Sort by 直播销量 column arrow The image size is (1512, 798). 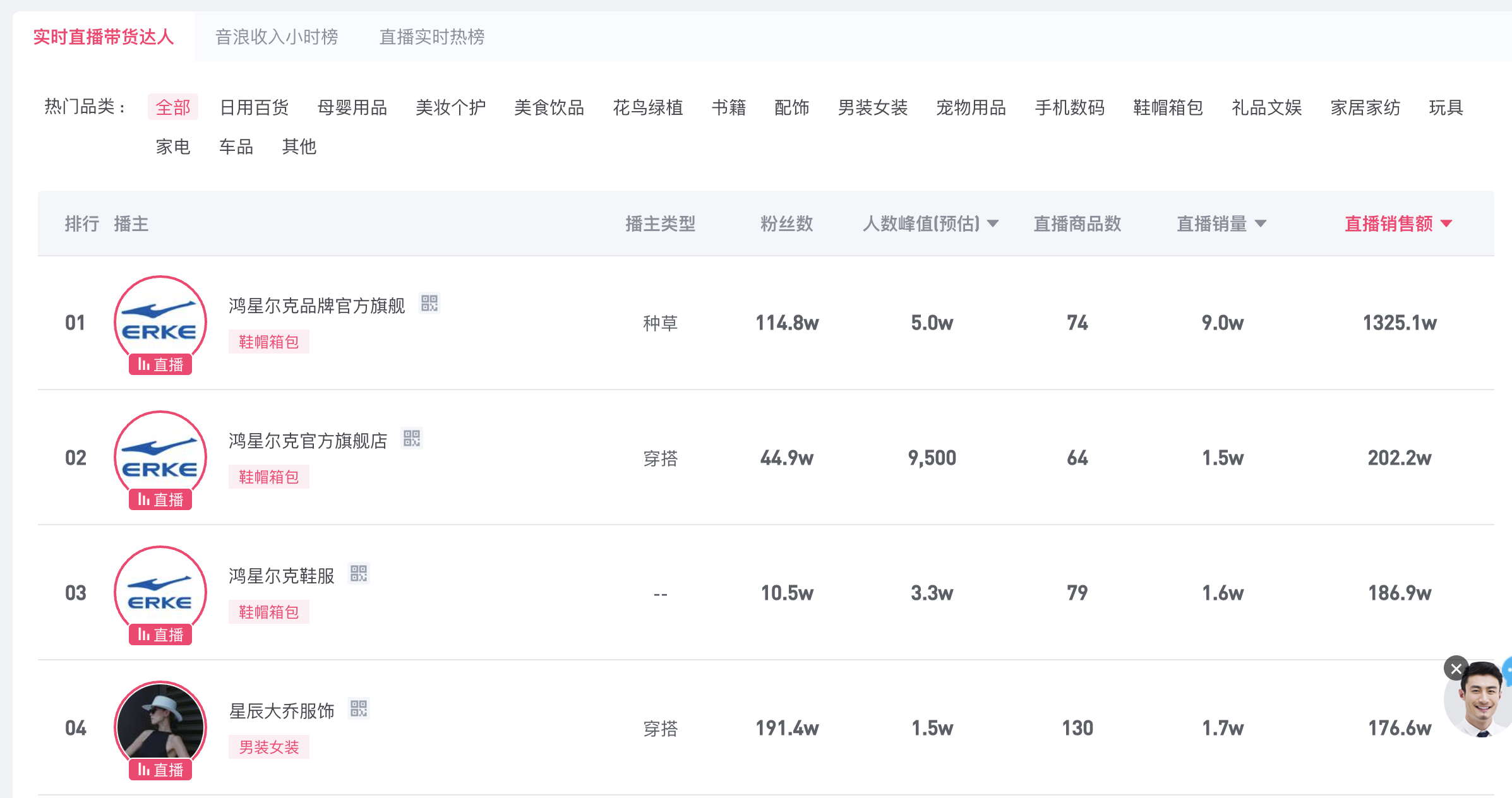1261,223
